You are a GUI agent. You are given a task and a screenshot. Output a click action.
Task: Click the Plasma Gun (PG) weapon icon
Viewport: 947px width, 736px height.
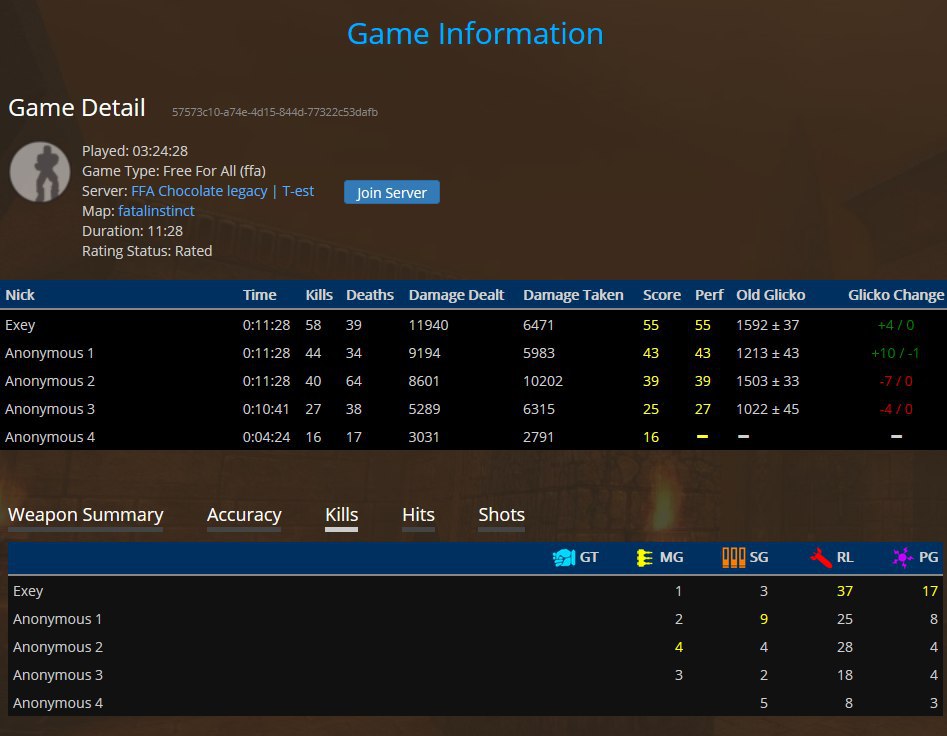[x=902, y=557]
